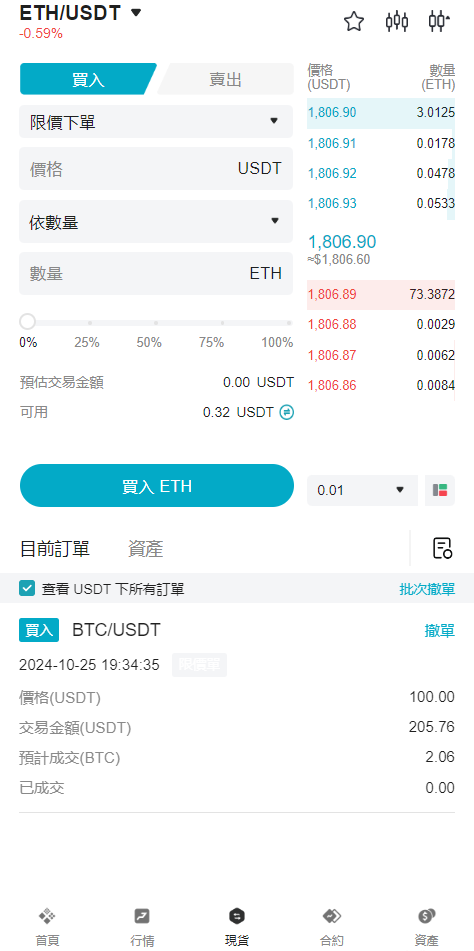The width and height of the screenshot is (474, 951).
Task: Open the 依數量 dropdown
Action: pyautogui.click(x=156, y=221)
